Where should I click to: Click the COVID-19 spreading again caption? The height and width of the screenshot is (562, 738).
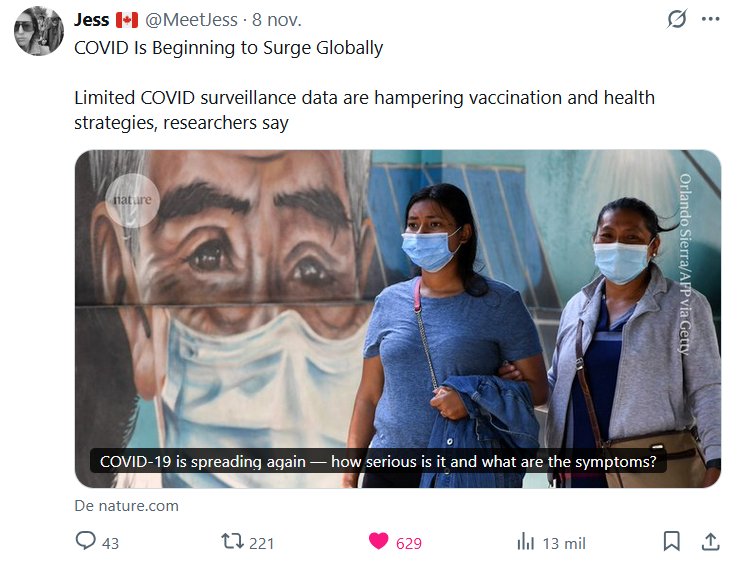tap(378, 462)
